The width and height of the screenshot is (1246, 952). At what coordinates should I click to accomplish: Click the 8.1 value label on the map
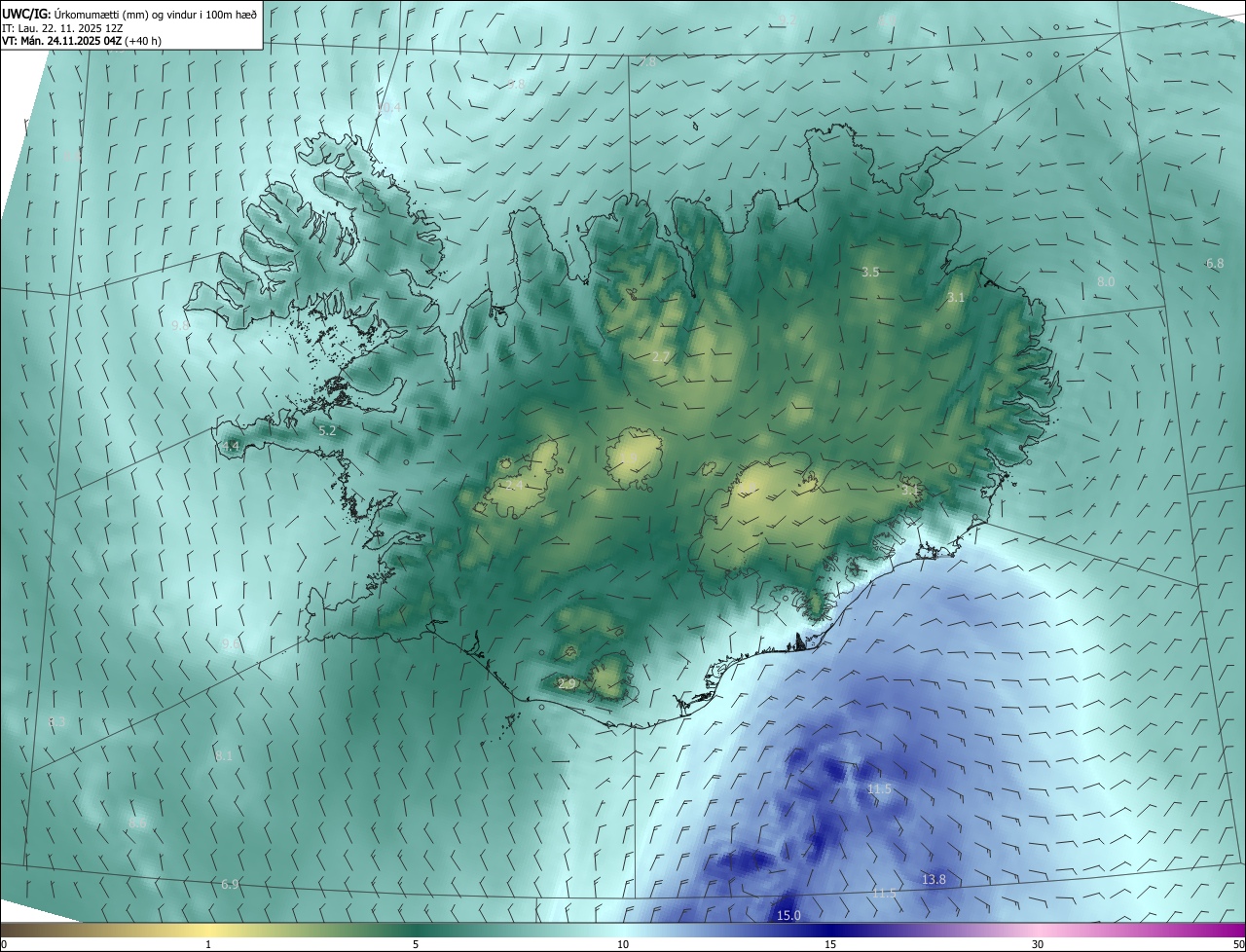point(224,755)
